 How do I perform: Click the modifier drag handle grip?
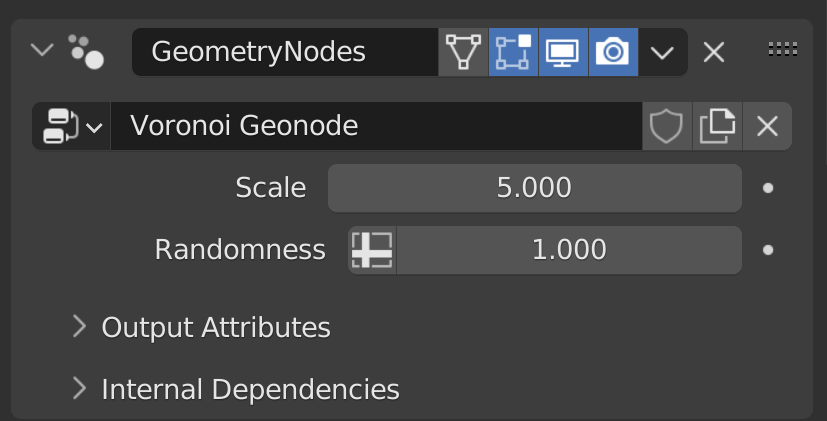(782, 48)
